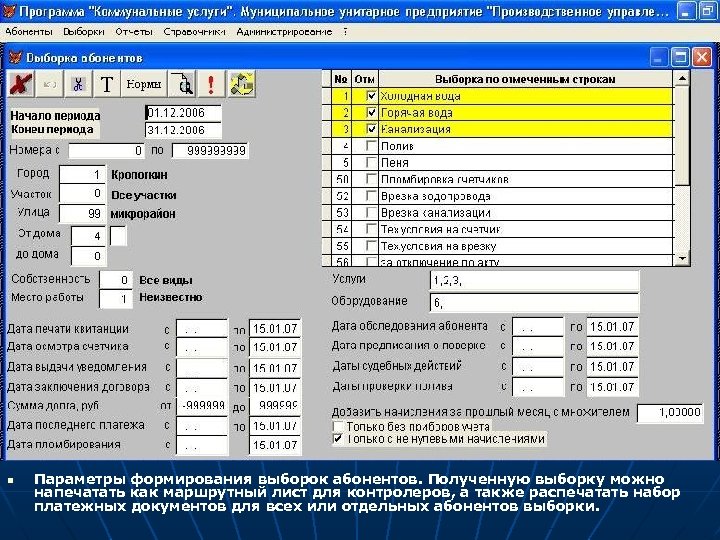Click the Отм column header

click(x=365, y=79)
